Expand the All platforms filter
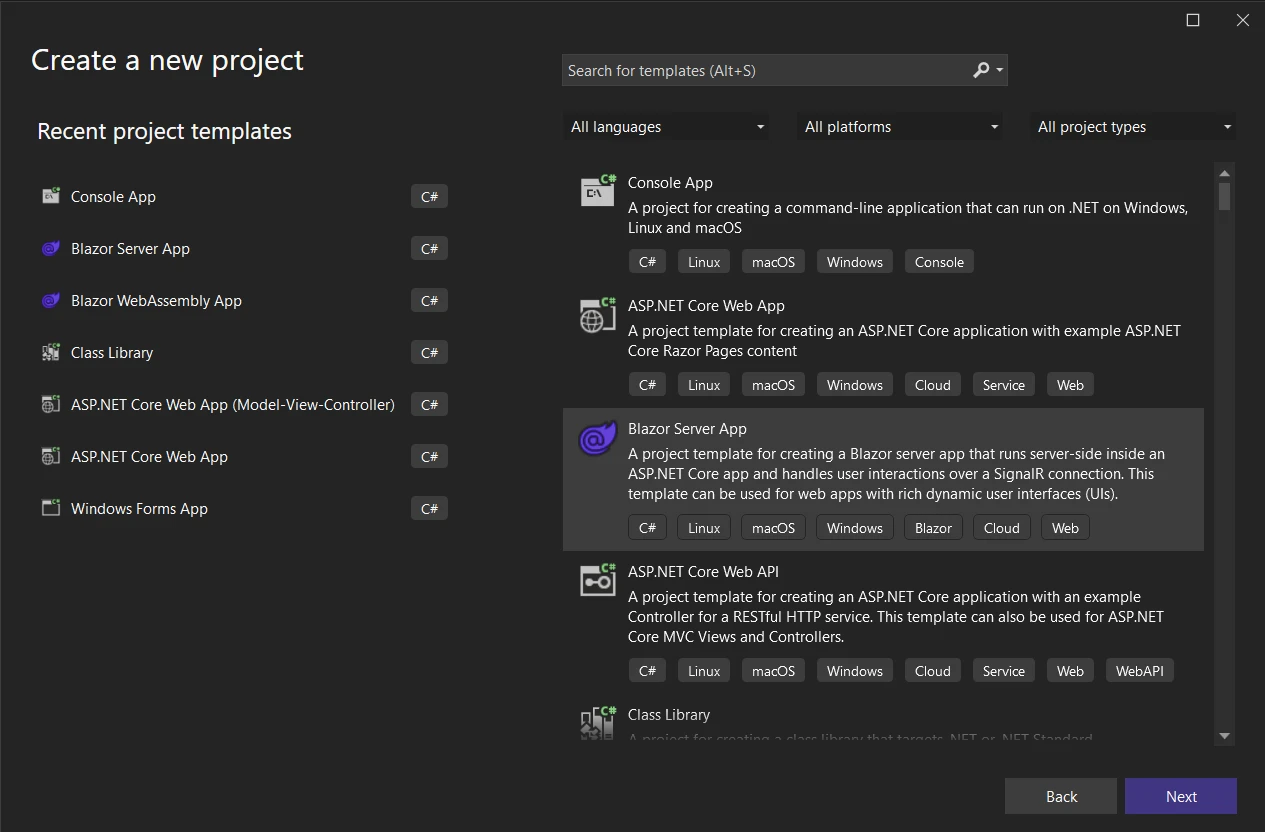The image size is (1265, 832). click(x=900, y=127)
